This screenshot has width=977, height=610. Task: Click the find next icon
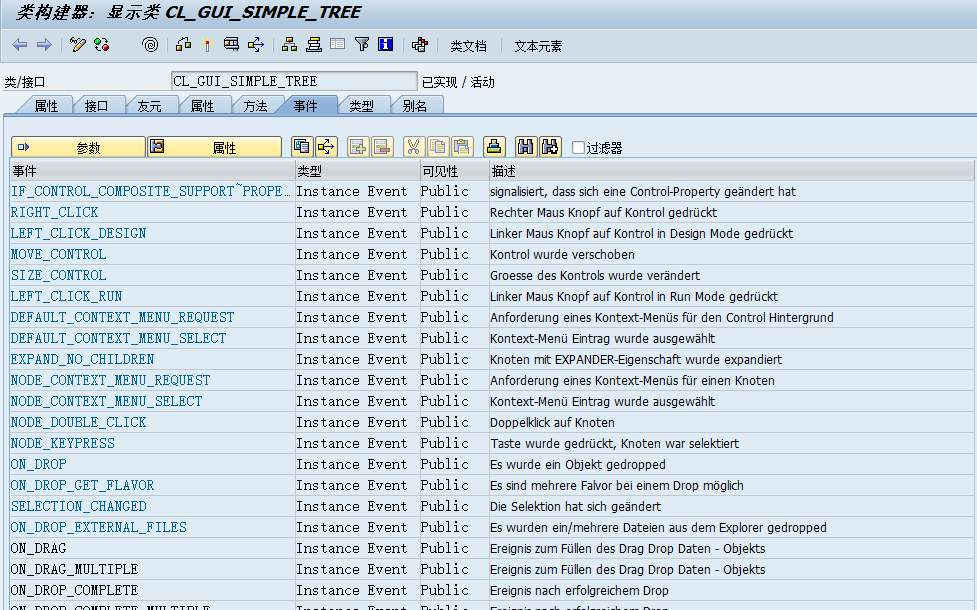pos(550,145)
